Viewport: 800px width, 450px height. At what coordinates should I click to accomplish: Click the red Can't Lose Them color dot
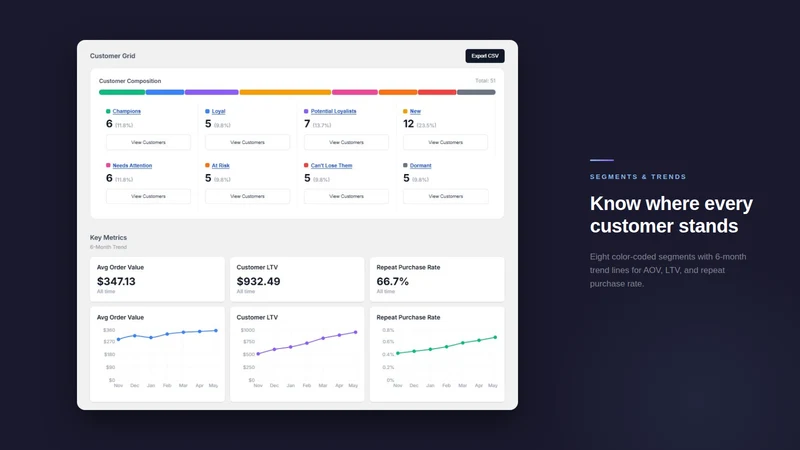tap(306, 165)
